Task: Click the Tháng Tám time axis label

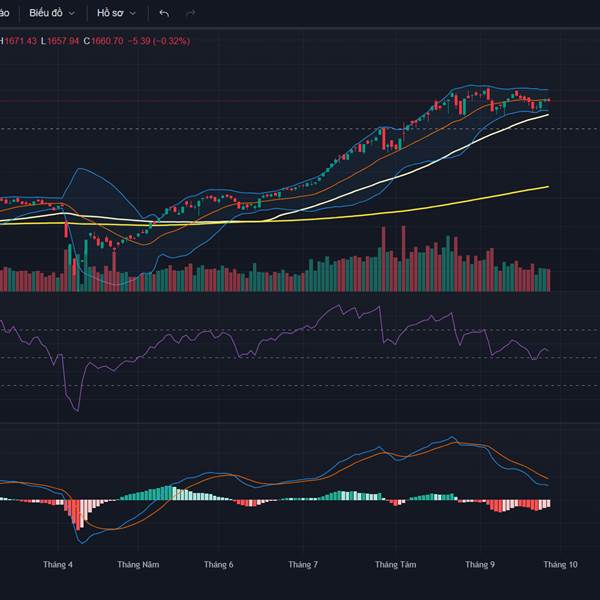Action: [x=395, y=565]
